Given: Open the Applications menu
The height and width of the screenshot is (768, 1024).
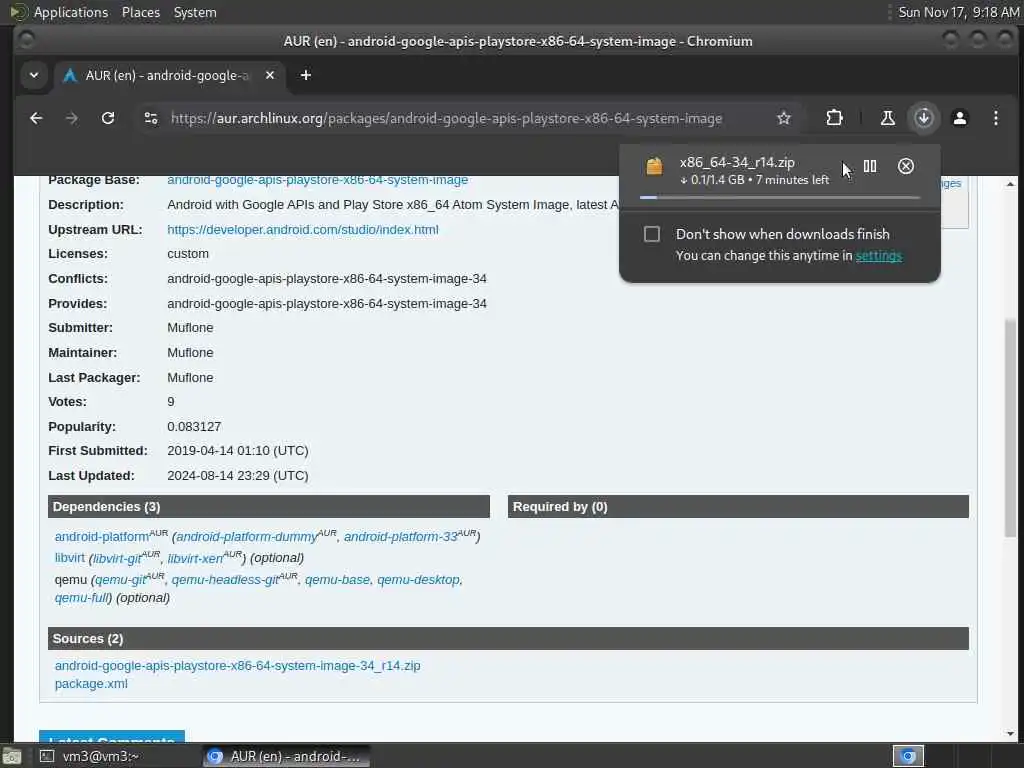Looking at the screenshot, I should pyautogui.click(x=71, y=12).
